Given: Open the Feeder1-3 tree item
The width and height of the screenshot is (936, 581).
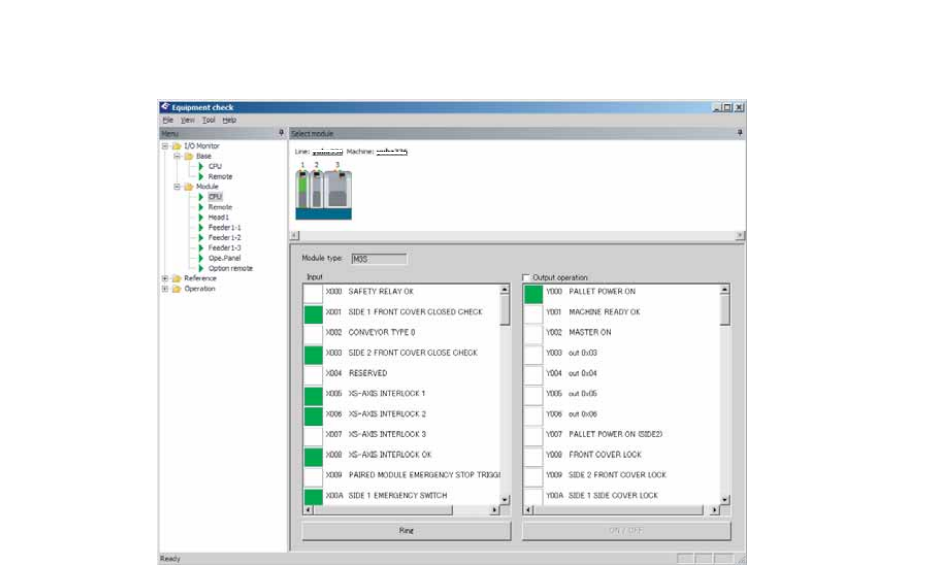Looking at the screenshot, I should [x=224, y=248].
